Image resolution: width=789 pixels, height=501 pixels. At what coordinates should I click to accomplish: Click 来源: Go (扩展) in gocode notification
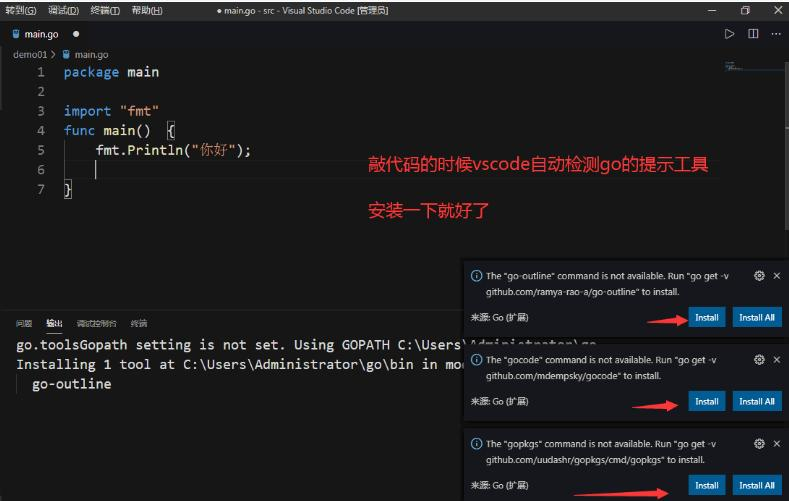[x=499, y=401]
